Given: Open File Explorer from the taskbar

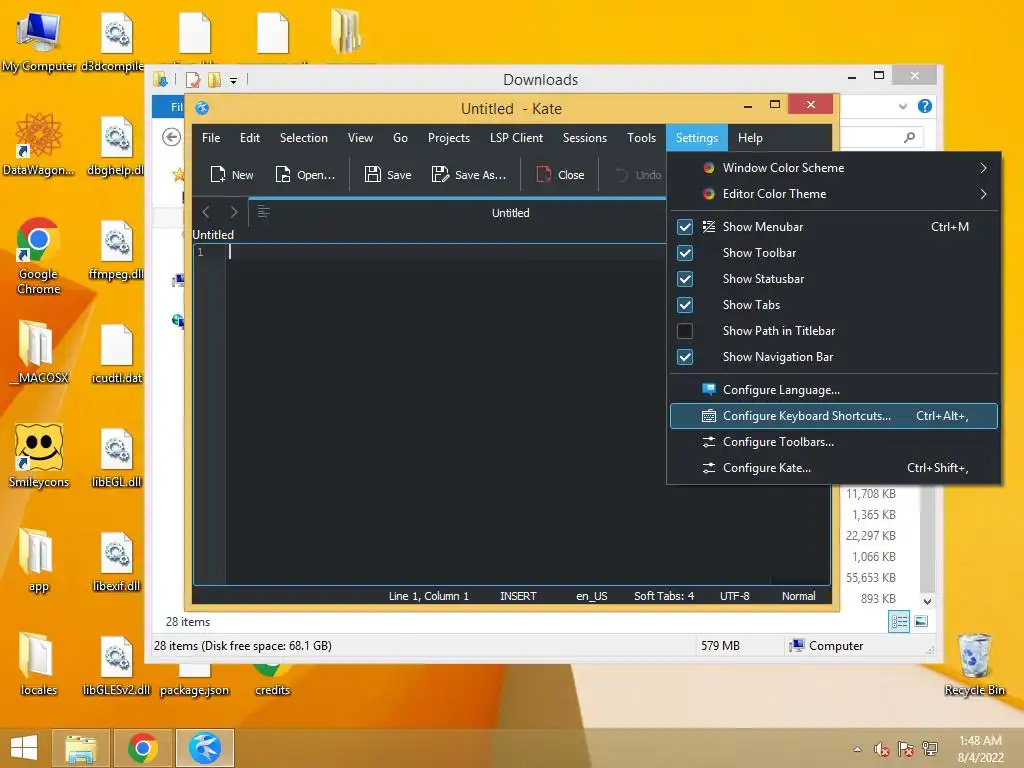Looking at the screenshot, I should pyautogui.click(x=81, y=748).
